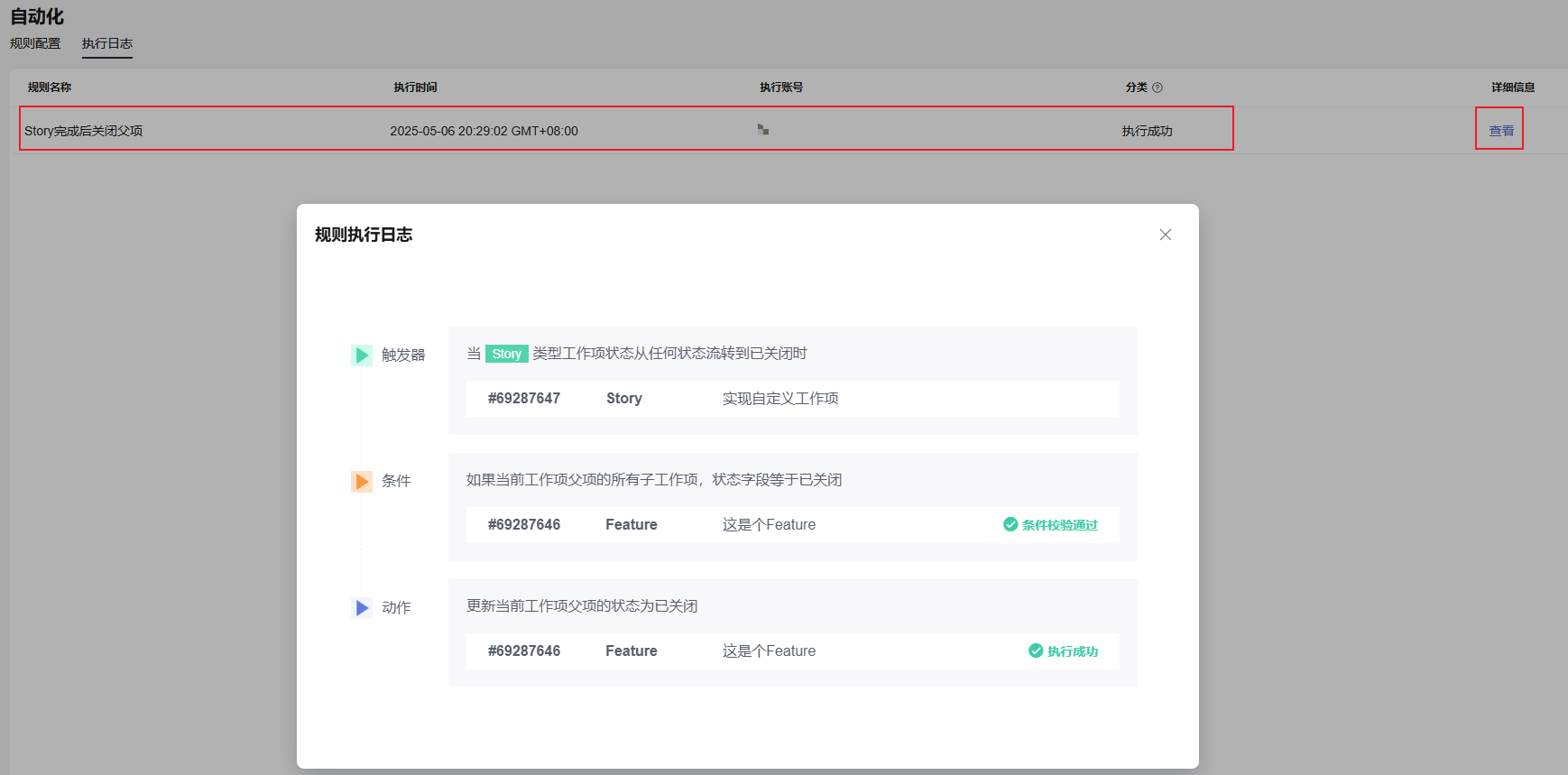The height and width of the screenshot is (775, 1568).
Task: Click the green Story tag in the trigger
Action: coord(506,354)
